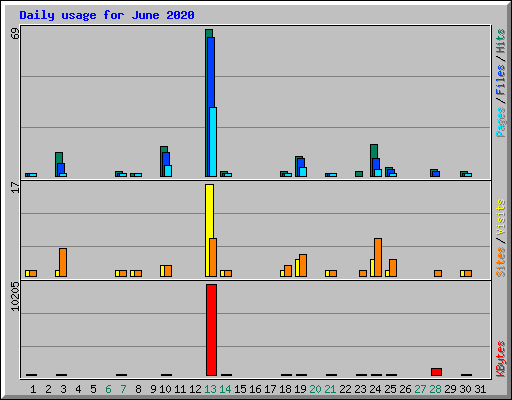
Task: Click the green day label '13'
Action: coord(210,389)
